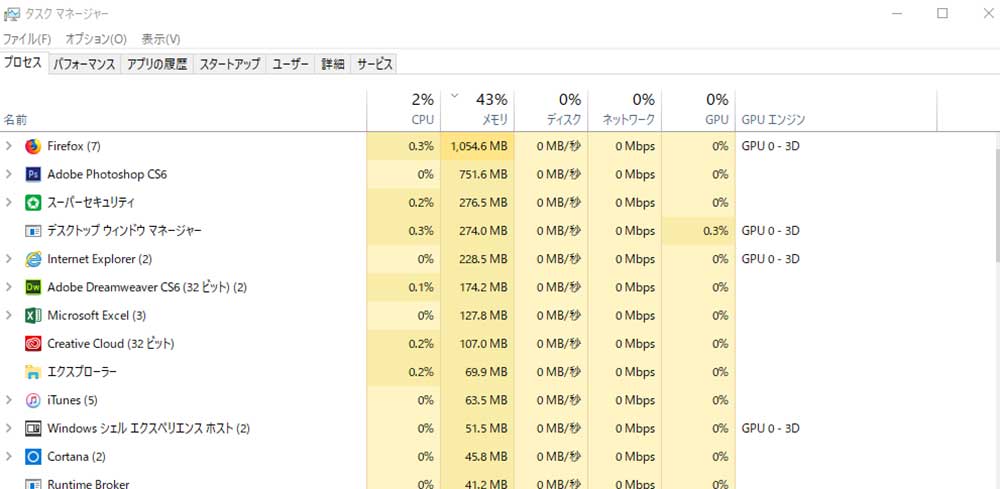Expand the Adobe Photoshop CS6 row

tap(8, 174)
